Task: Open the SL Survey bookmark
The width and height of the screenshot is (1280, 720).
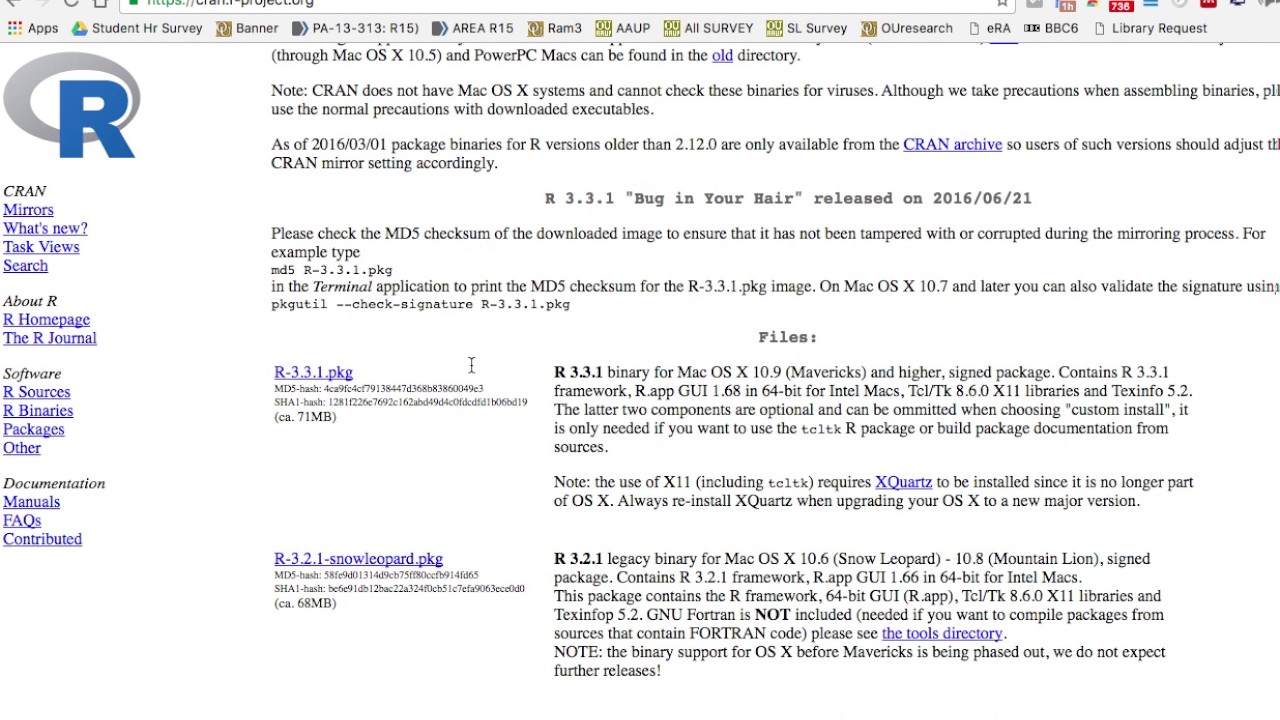Action: click(807, 28)
